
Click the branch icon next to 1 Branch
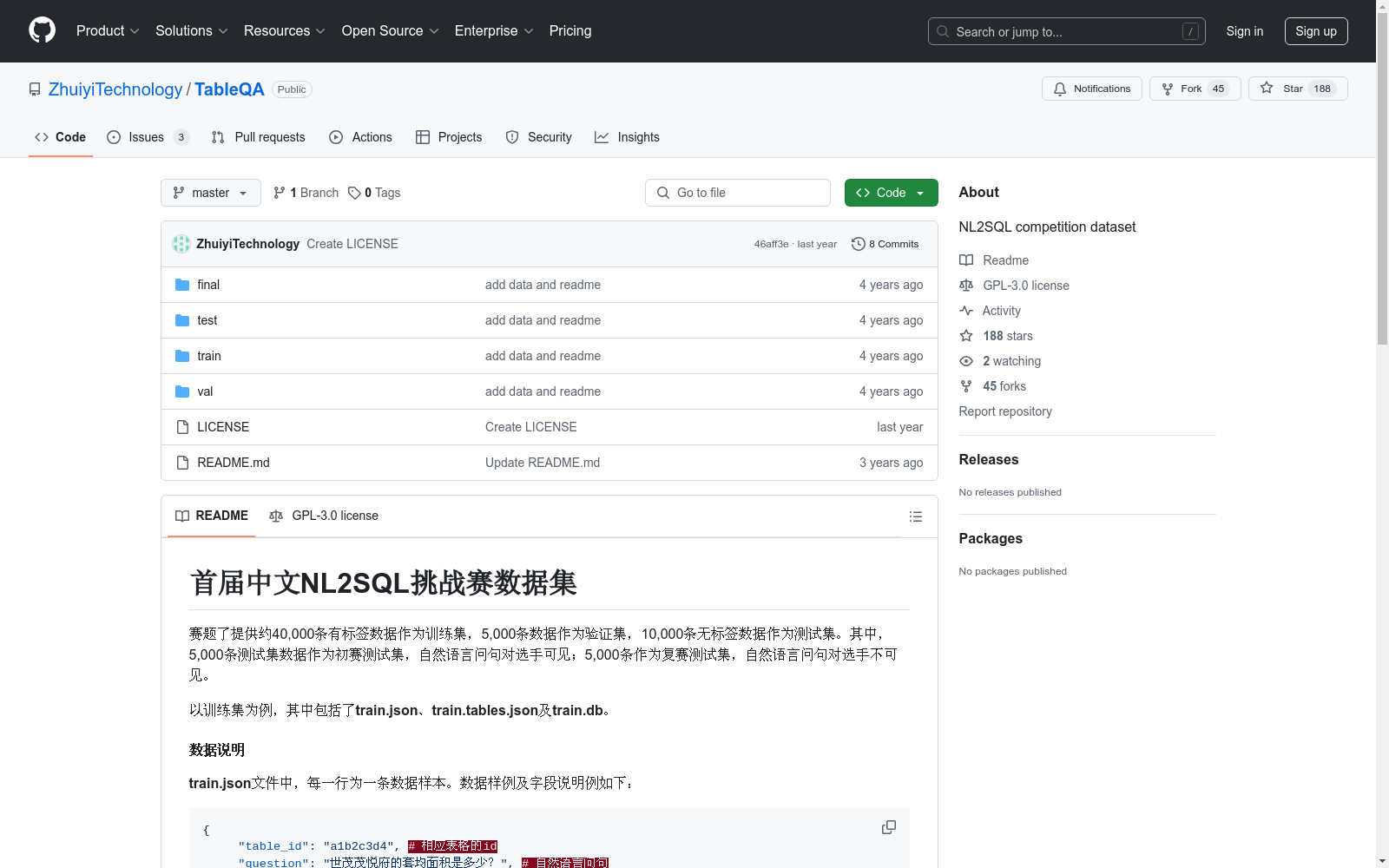click(280, 193)
